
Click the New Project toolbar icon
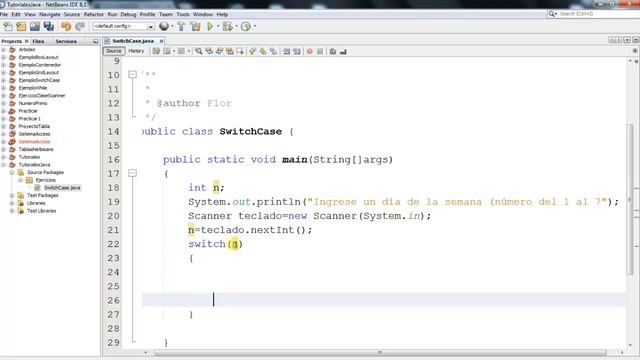(21, 27)
